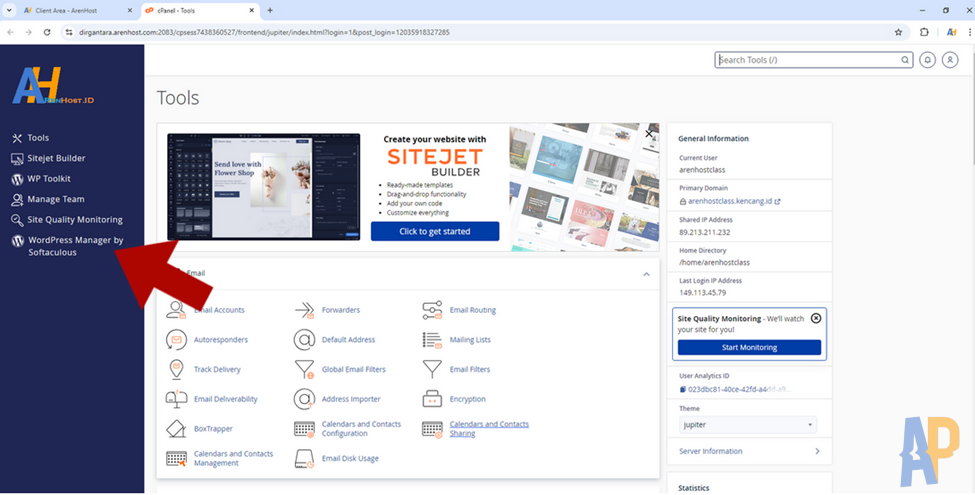Open the Theme dropdown showing jupiter
Screen dimensions: 975x495
[x=747, y=425]
